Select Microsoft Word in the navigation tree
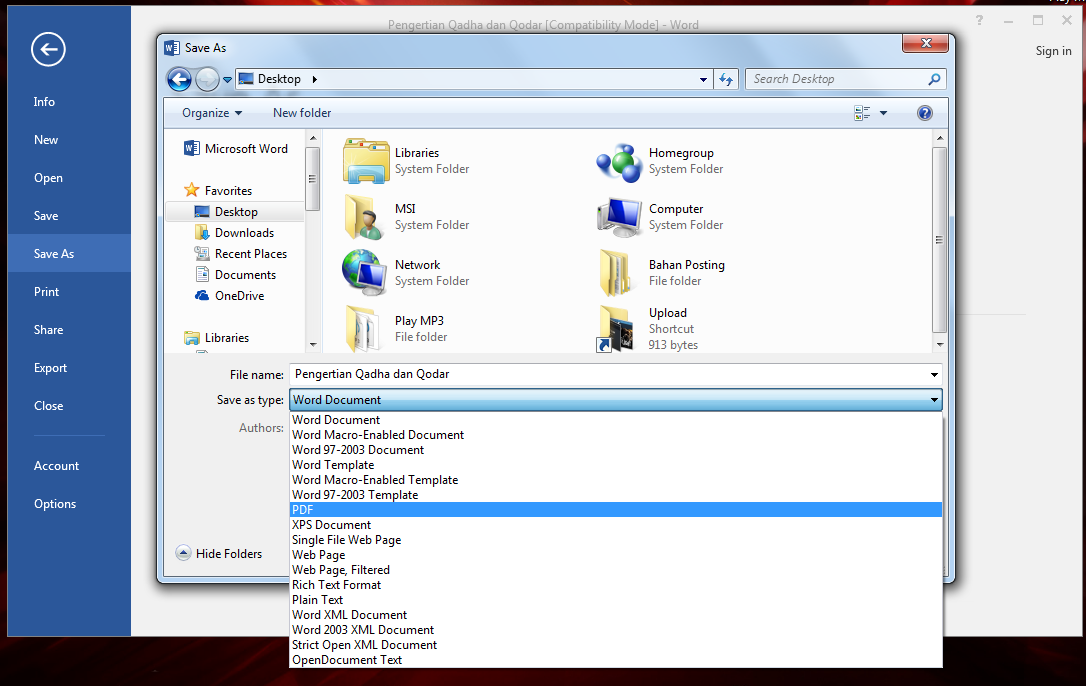Screen dimensions: 1086x686 [x=246, y=149]
